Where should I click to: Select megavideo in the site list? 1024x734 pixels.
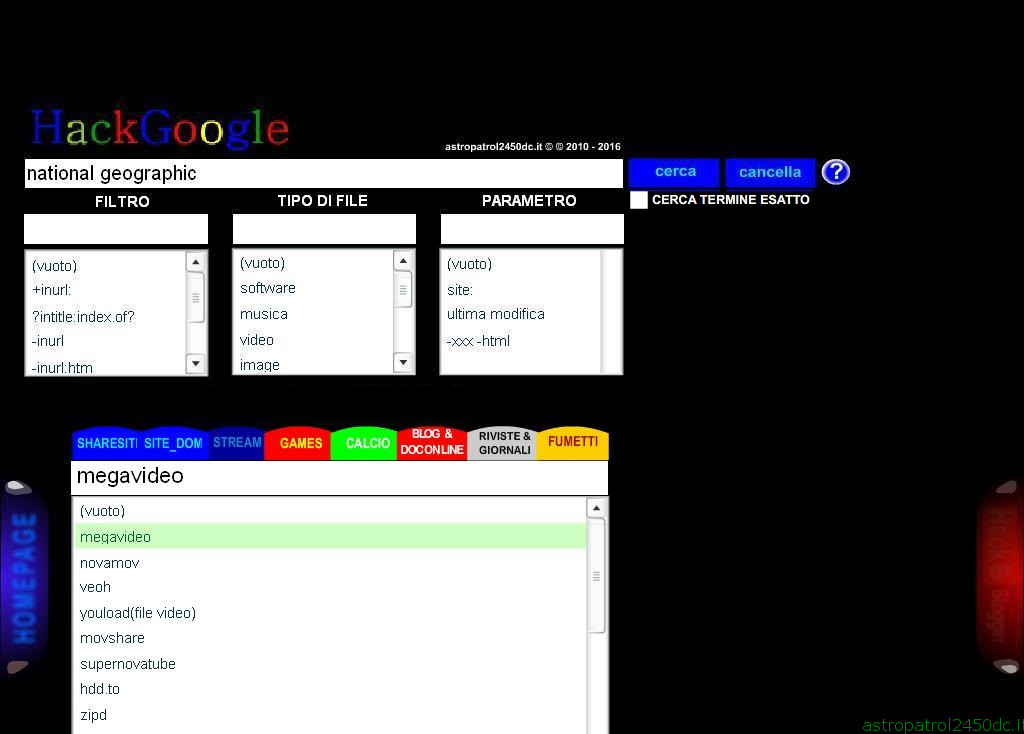[330, 537]
